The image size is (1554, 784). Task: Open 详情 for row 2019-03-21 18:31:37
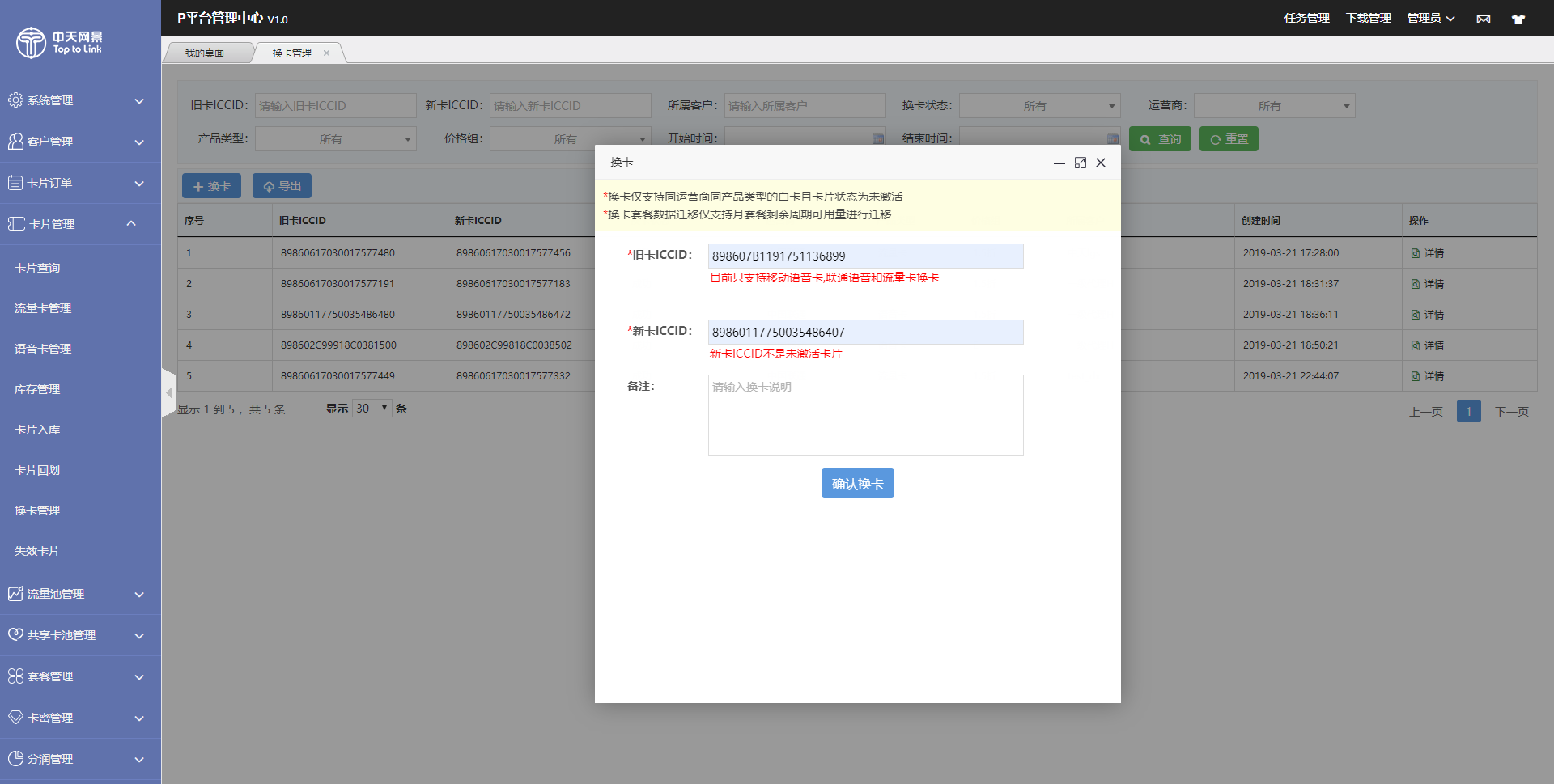tap(1428, 284)
